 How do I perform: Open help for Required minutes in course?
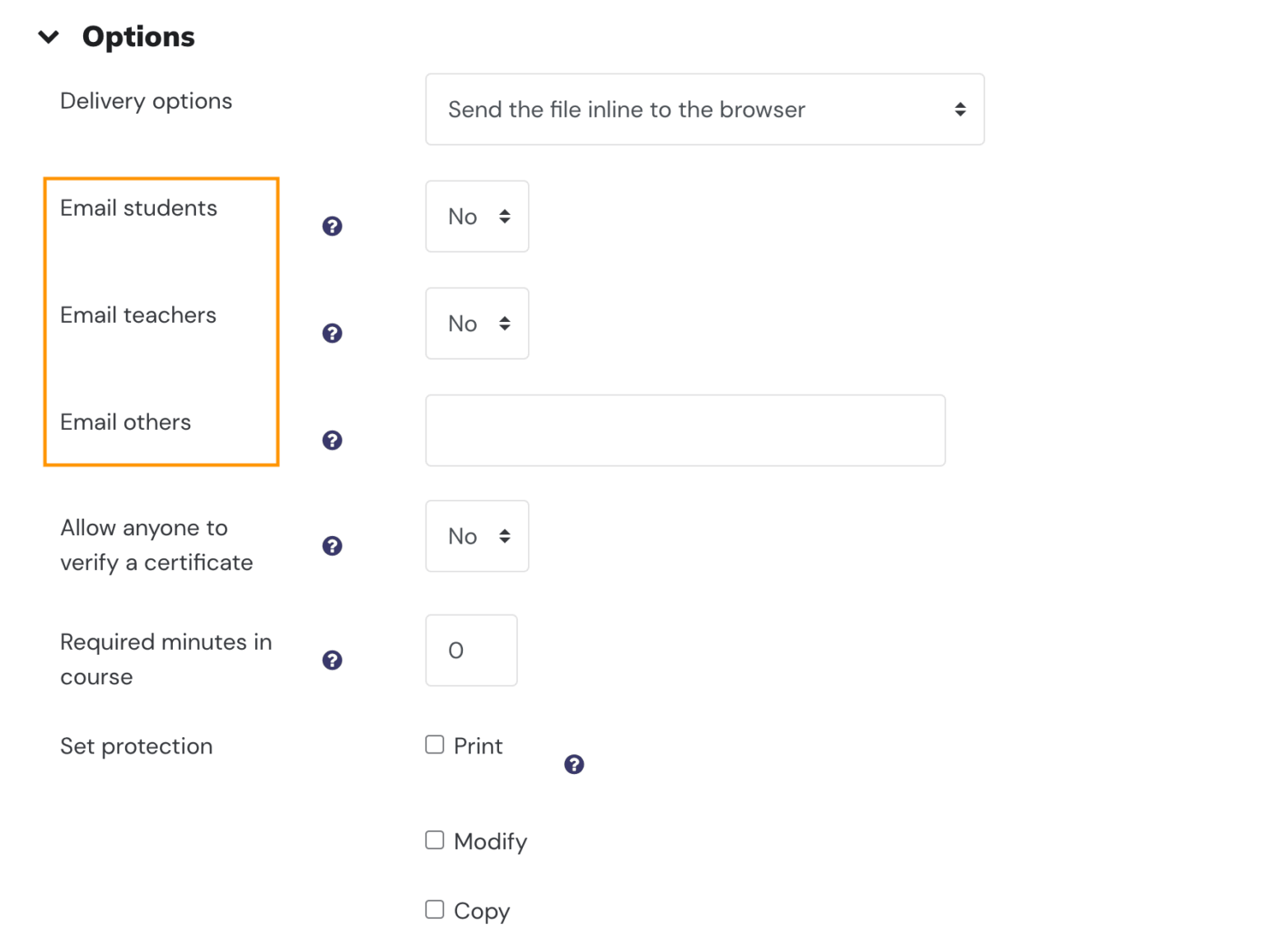[332, 660]
